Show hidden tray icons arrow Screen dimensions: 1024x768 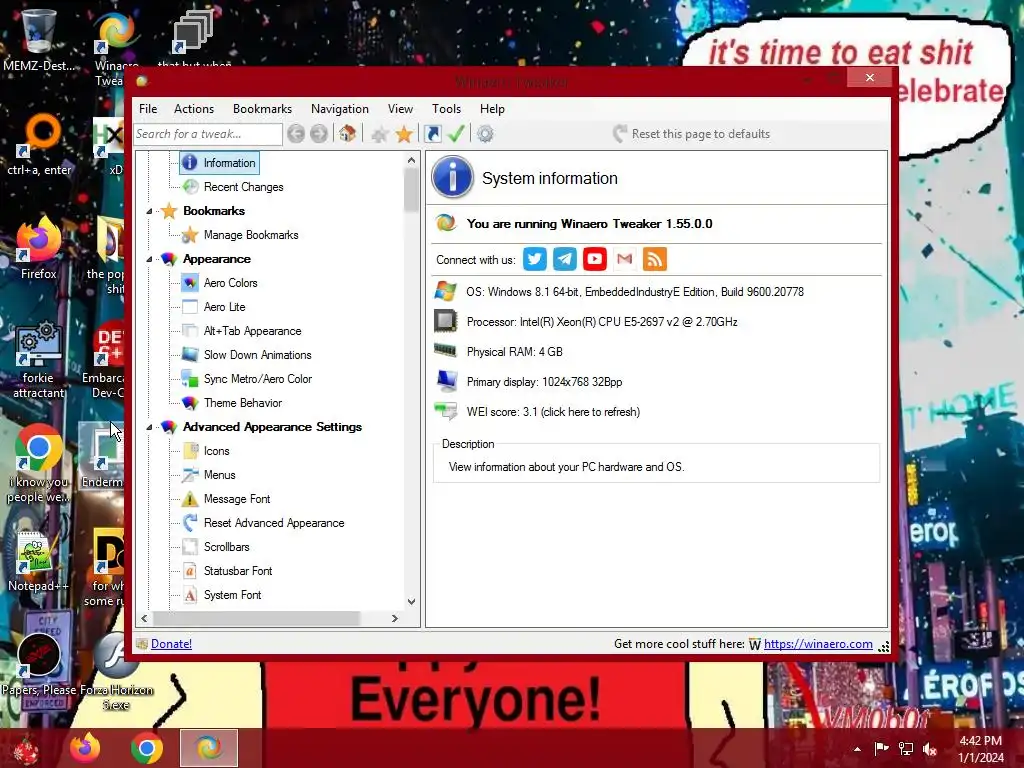(857, 749)
